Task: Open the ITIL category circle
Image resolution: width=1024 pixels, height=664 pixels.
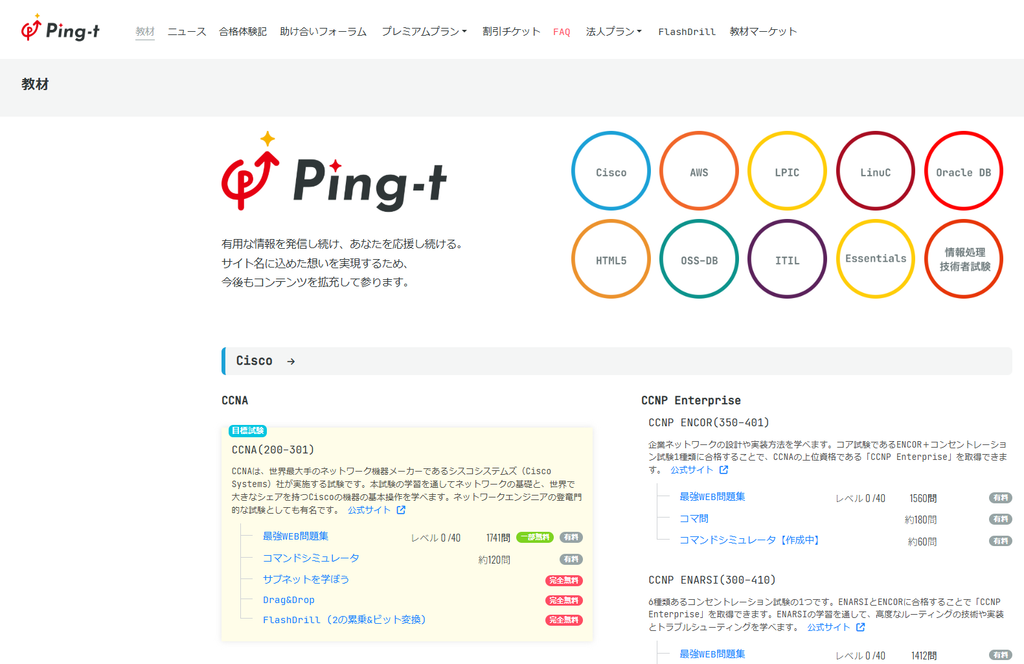Action: pos(787,259)
